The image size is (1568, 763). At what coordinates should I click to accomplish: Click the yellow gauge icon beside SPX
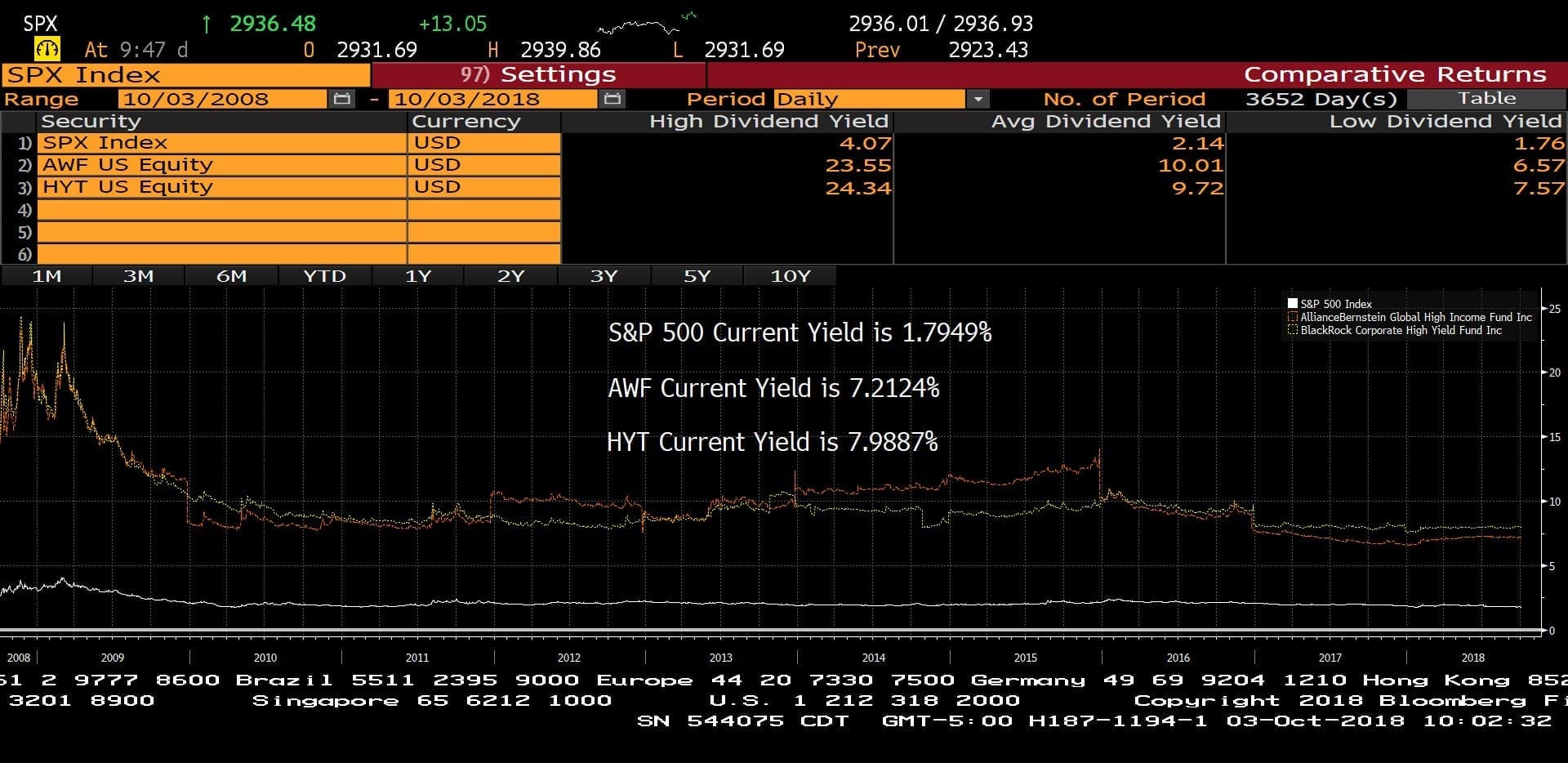[x=47, y=49]
